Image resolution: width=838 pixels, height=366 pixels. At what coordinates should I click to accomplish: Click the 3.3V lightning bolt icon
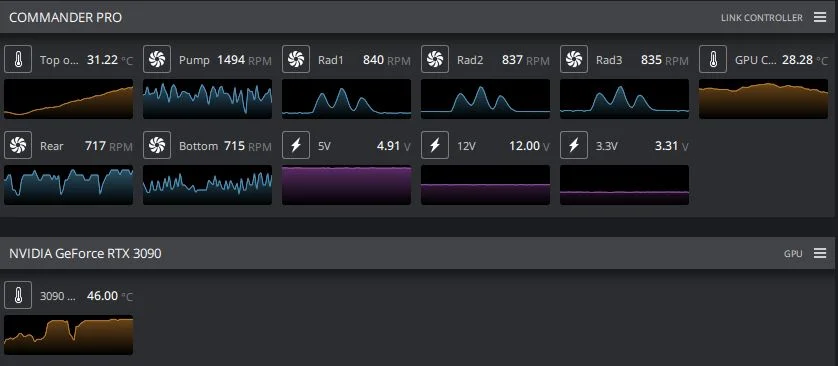[x=574, y=145]
